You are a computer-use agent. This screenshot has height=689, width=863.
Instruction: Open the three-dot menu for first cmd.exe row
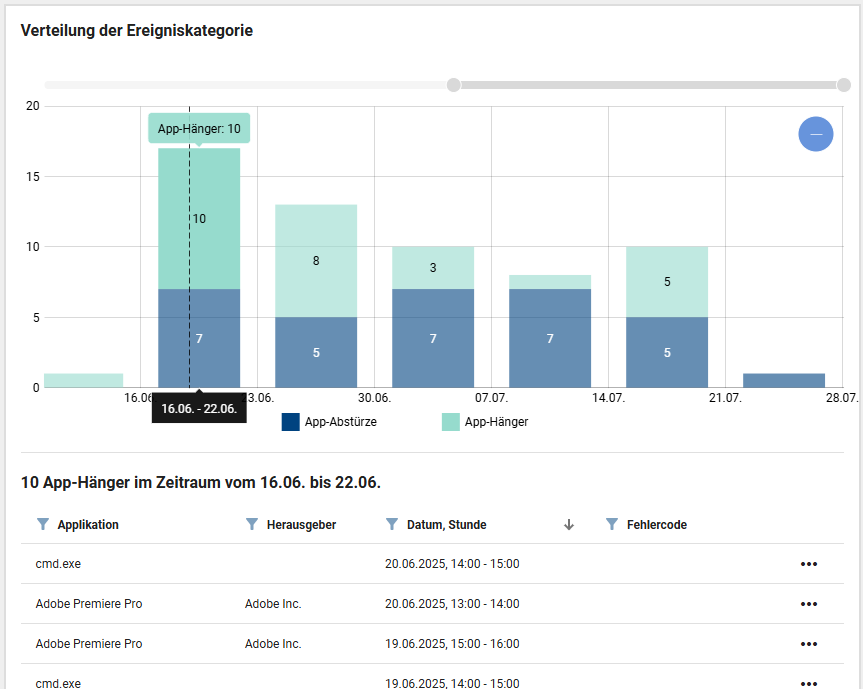tap(808, 564)
